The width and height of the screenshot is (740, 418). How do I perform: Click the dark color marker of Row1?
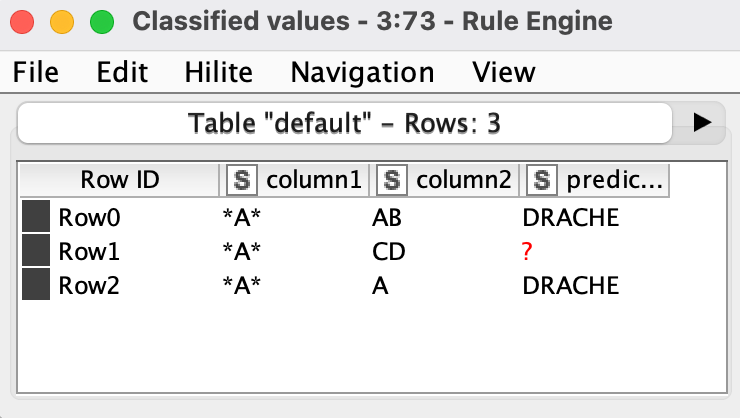point(36,251)
